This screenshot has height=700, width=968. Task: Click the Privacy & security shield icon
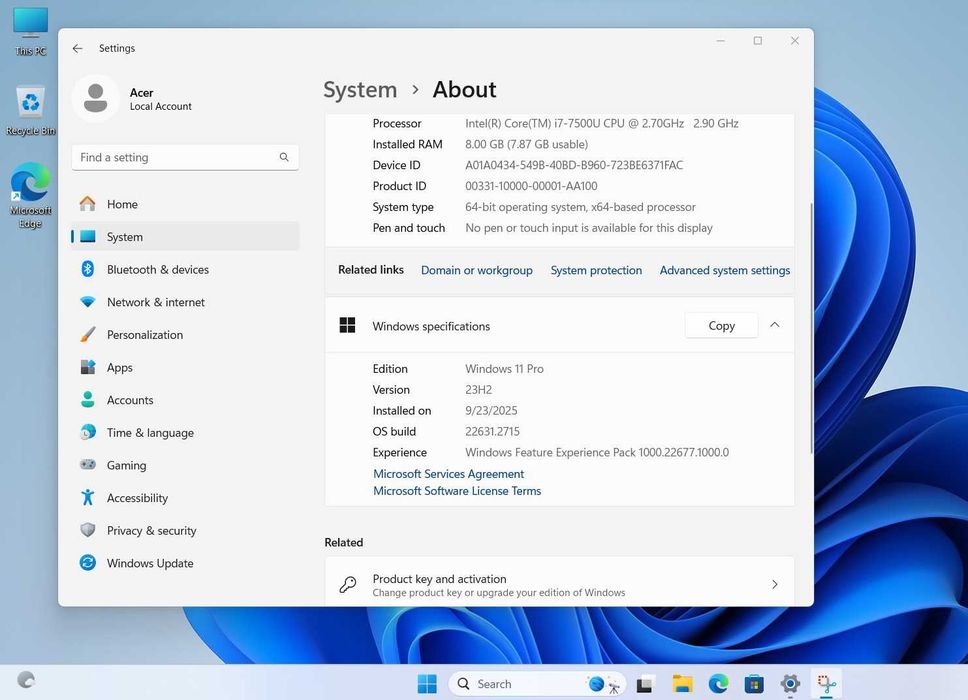pyautogui.click(x=88, y=530)
